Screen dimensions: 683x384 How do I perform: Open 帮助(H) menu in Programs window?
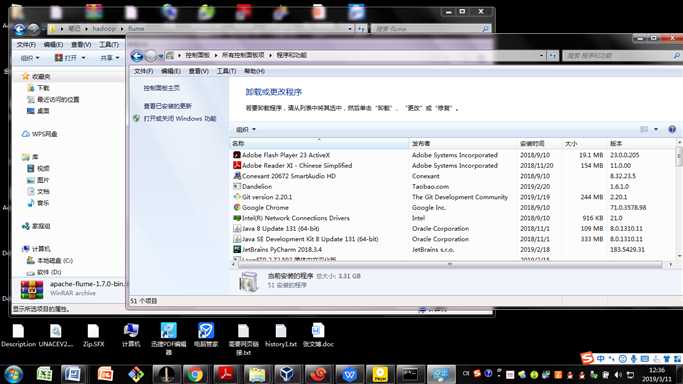pyautogui.click(x=254, y=71)
